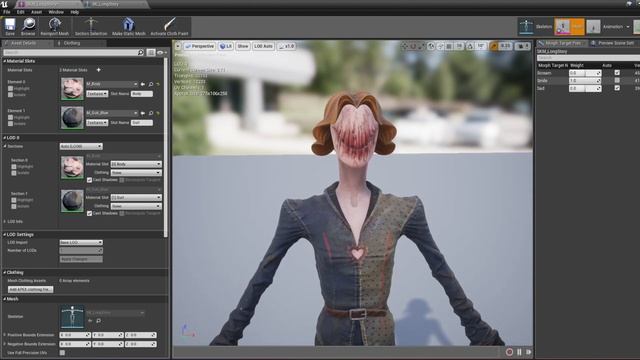The image size is (640, 360).
Task: Open Textures dropdown under Element 0
Action: tap(97, 94)
